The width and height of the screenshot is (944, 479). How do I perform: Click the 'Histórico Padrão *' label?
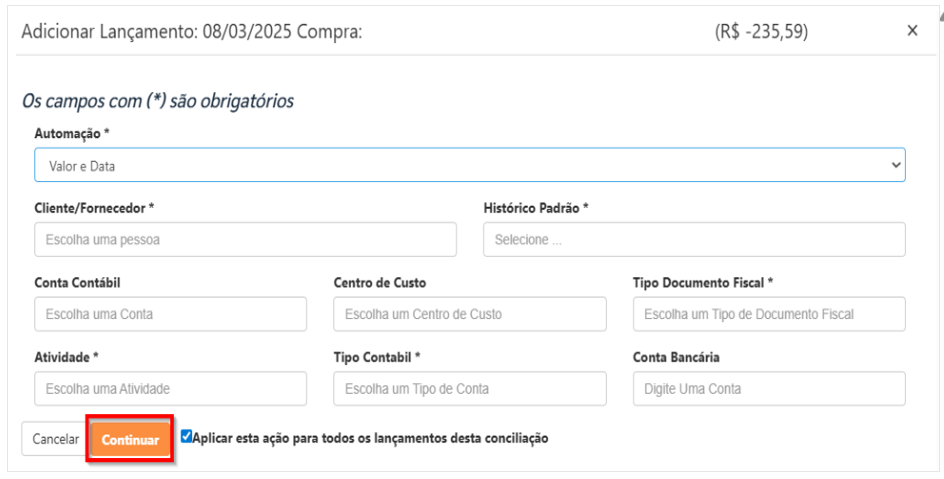pos(536,208)
